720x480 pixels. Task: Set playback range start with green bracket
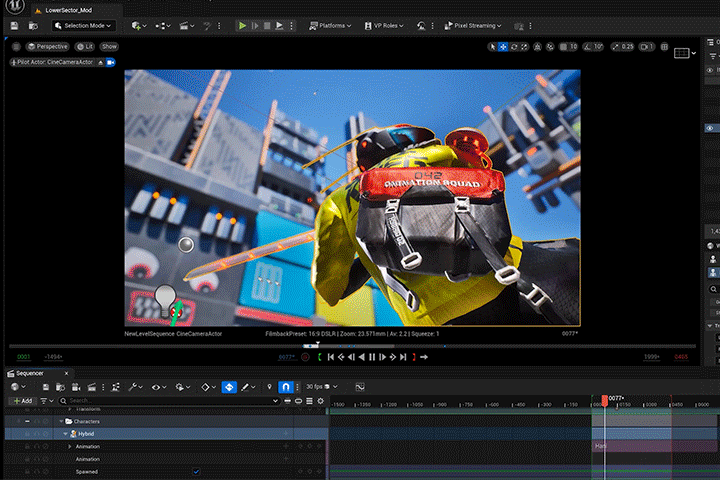[320, 357]
